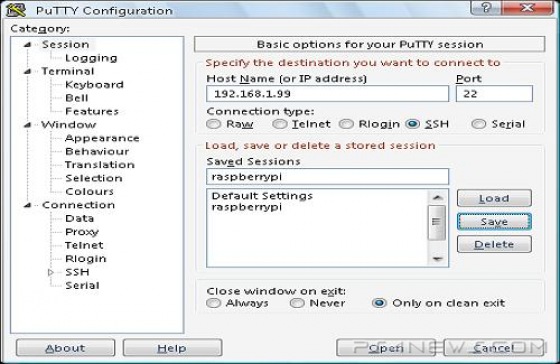Open the Telnet category in tree
This screenshot has width=560, height=364.
pyautogui.click(x=84, y=245)
